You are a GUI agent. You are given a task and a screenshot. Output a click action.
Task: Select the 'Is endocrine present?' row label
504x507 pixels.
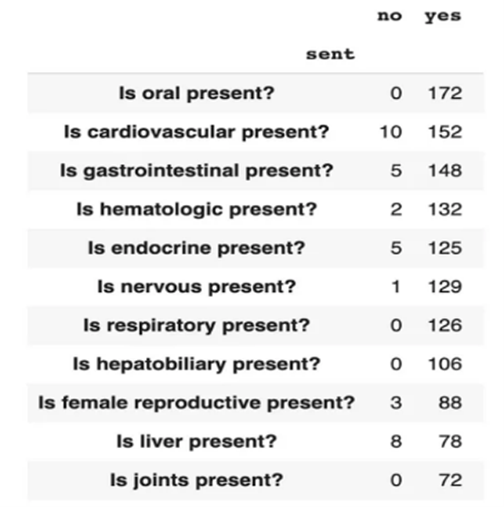click(x=197, y=248)
